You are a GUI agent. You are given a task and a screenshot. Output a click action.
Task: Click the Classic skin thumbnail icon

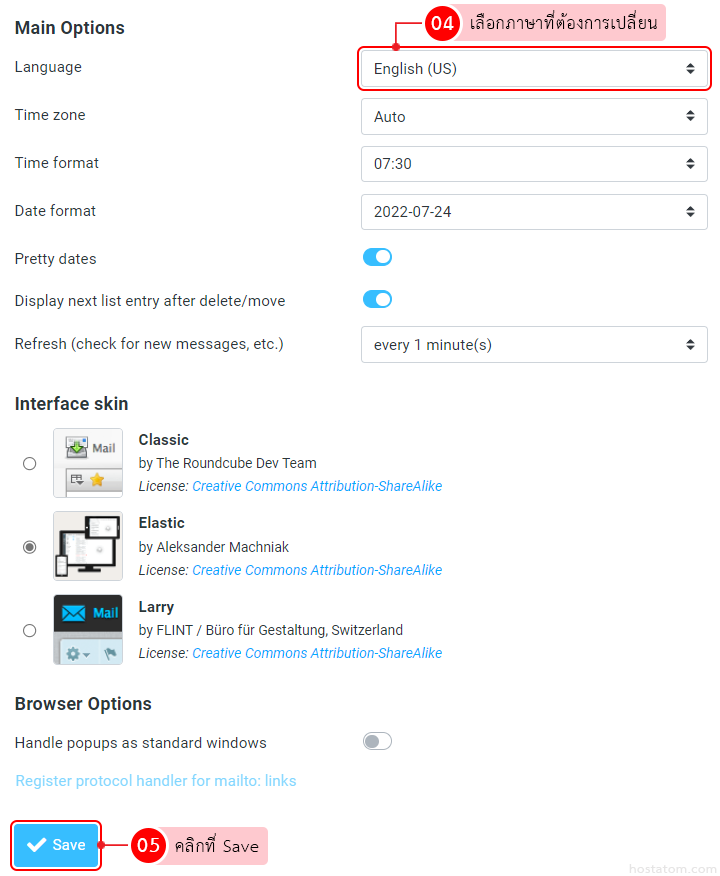point(88,463)
